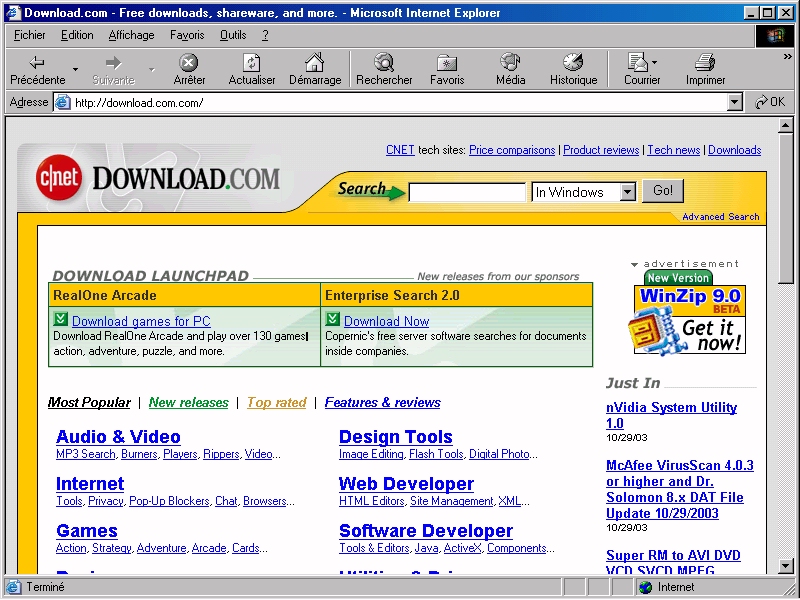Open the 'In Windows' search scope dropdown

pyautogui.click(x=628, y=192)
